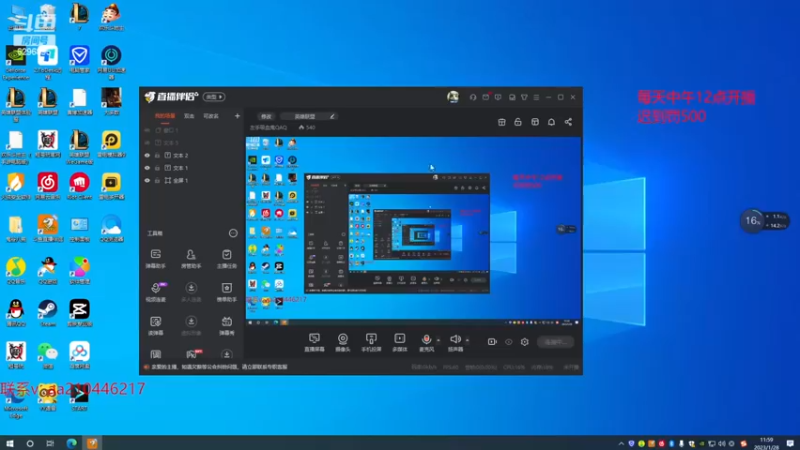The image size is (800, 450).
Task: Toggle the preview eye icon beside gear
Action: [x=509, y=342]
